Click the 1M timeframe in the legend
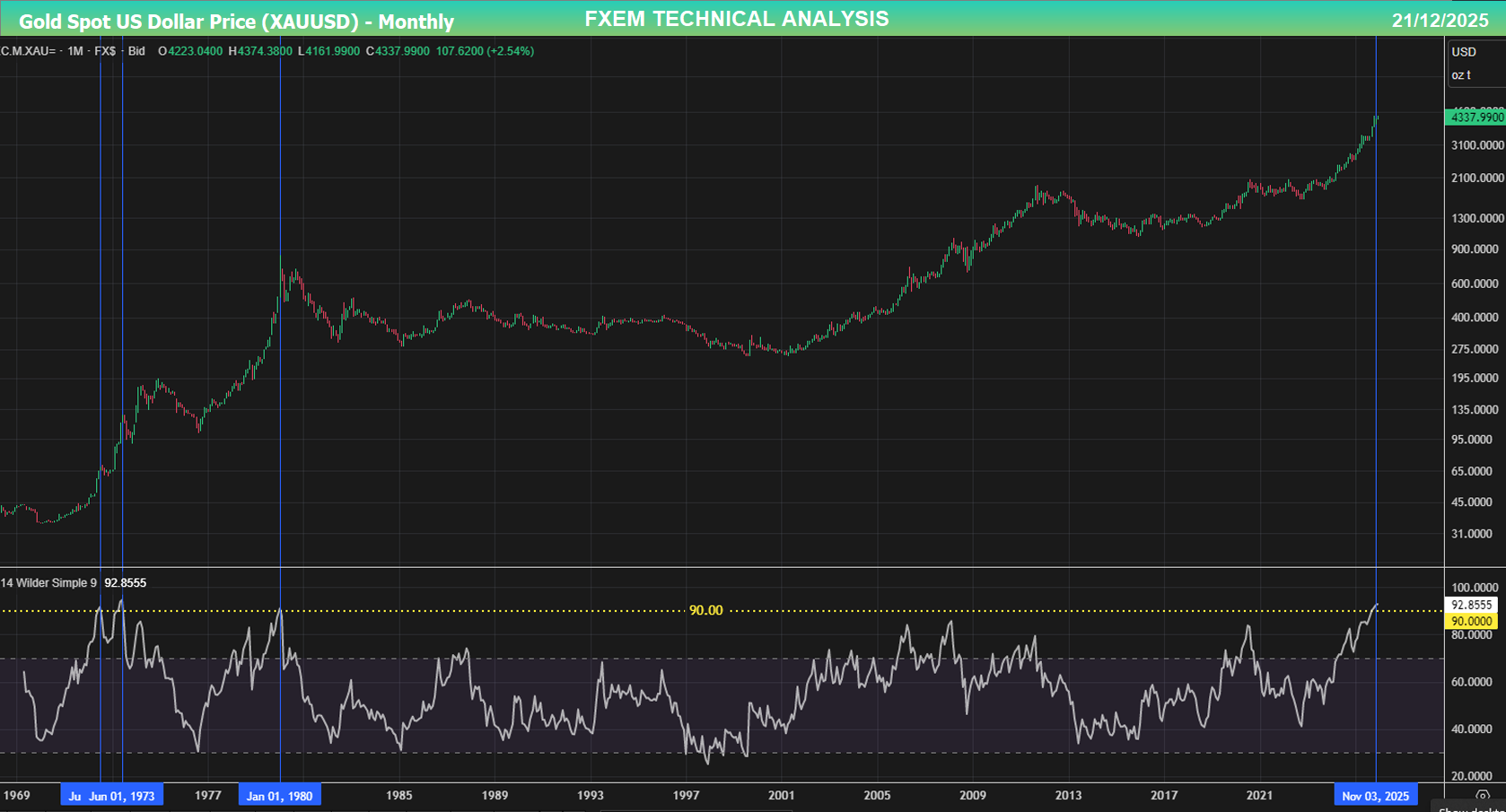This screenshot has width=1506, height=812. tap(74, 51)
